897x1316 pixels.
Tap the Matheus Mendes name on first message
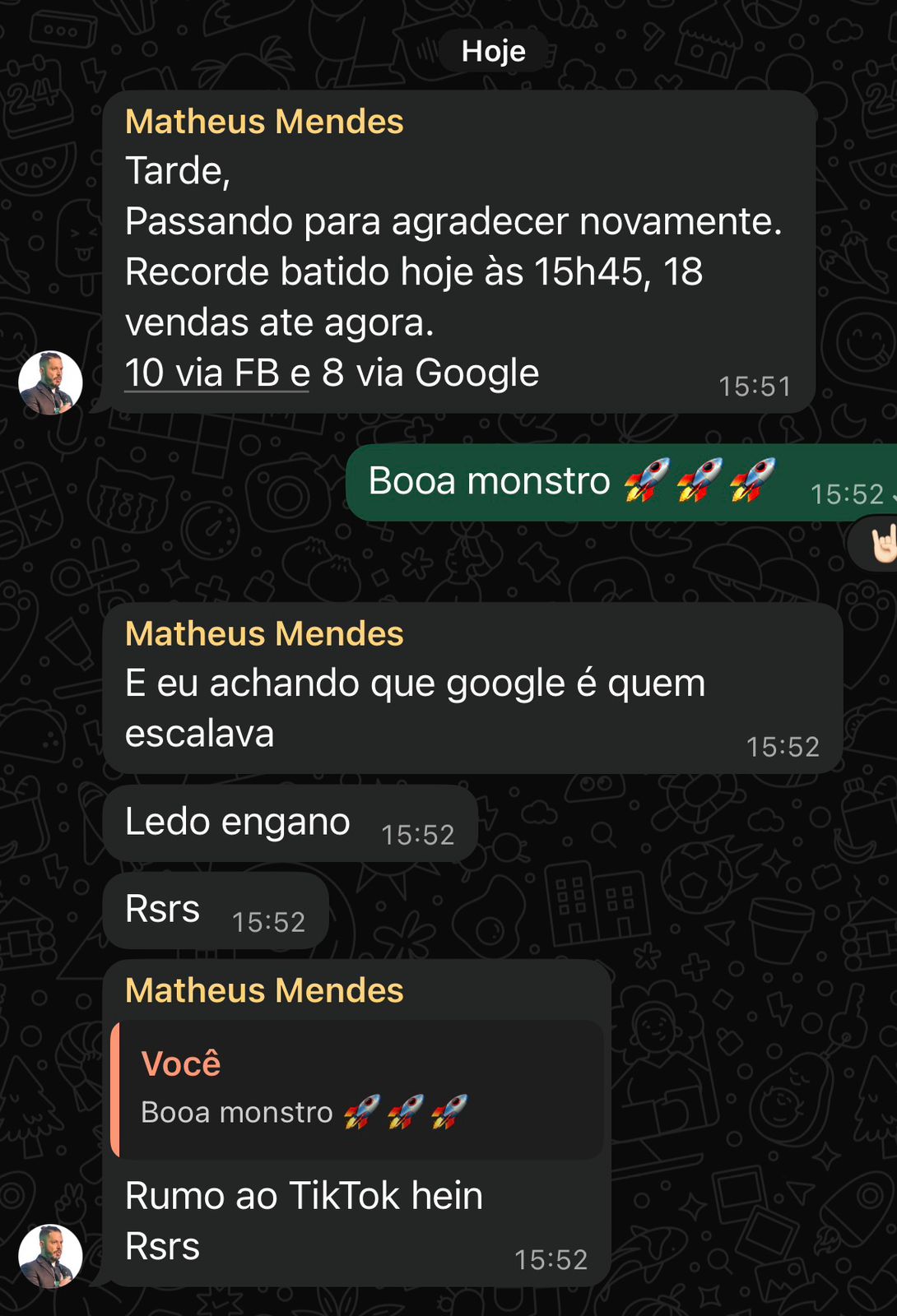click(264, 122)
